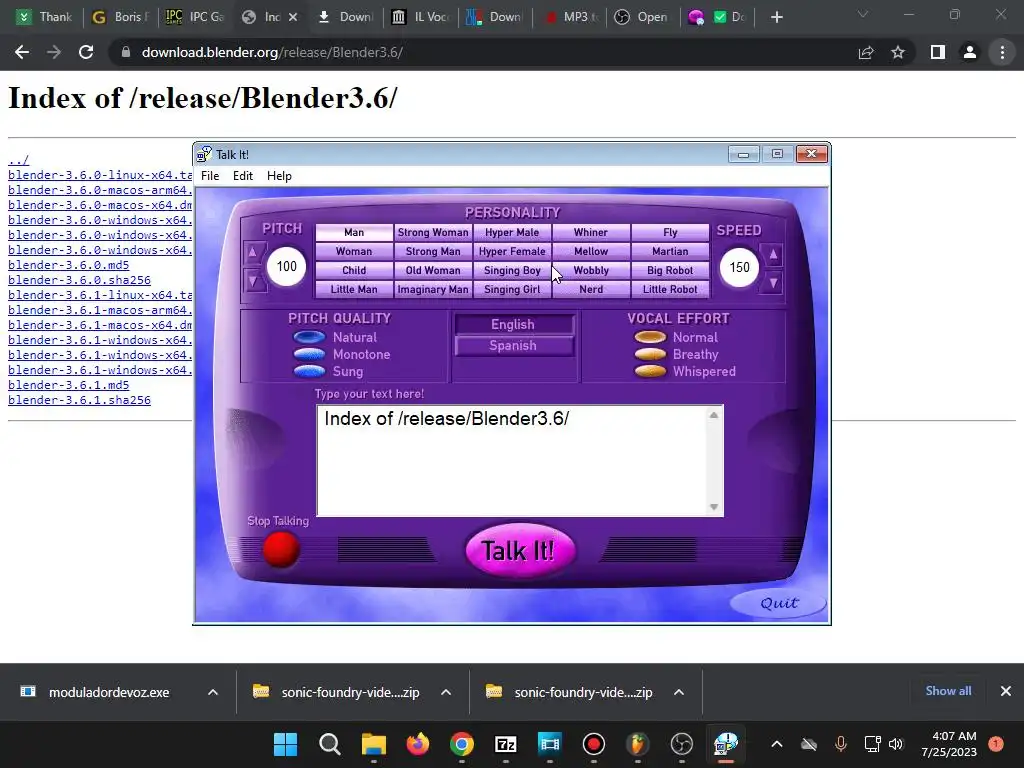Show all downloads

coord(948,691)
